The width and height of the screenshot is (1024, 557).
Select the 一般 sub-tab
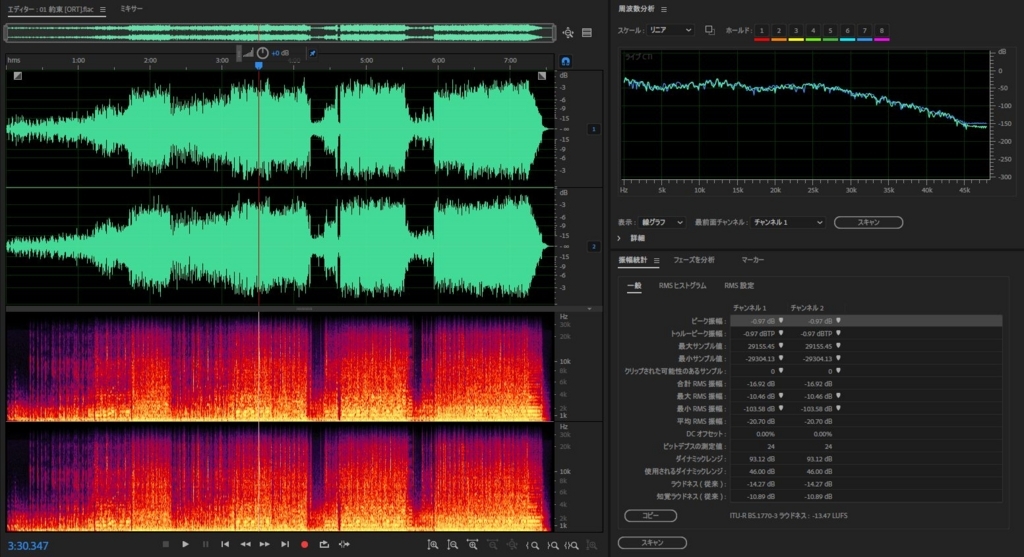pos(634,286)
